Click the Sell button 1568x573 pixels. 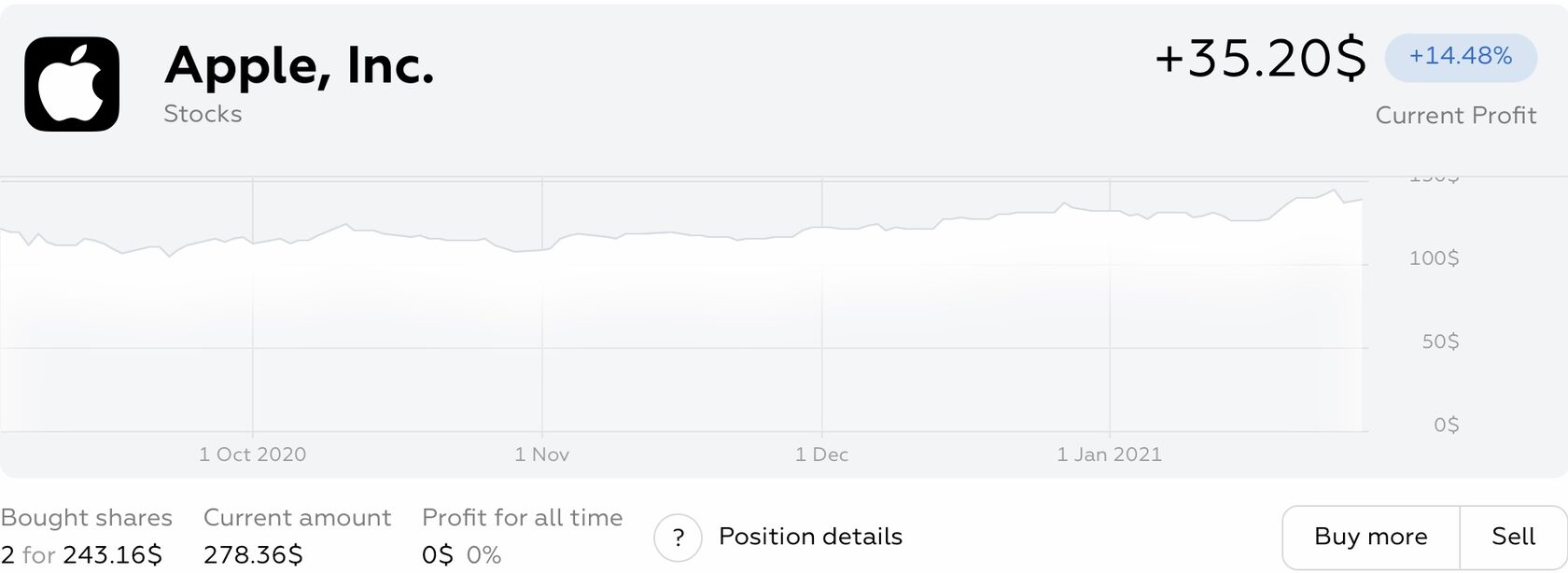(x=1512, y=537)
